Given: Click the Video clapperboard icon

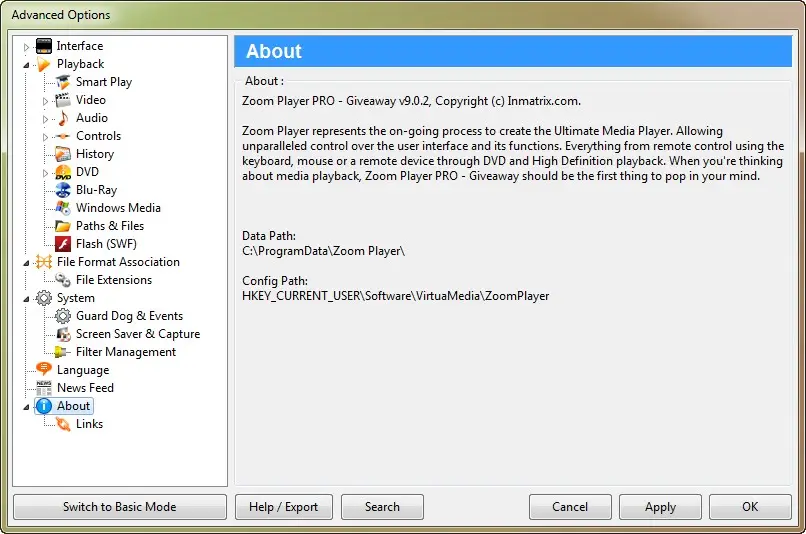Looking at the screenshot, I should tap(63, 100).
